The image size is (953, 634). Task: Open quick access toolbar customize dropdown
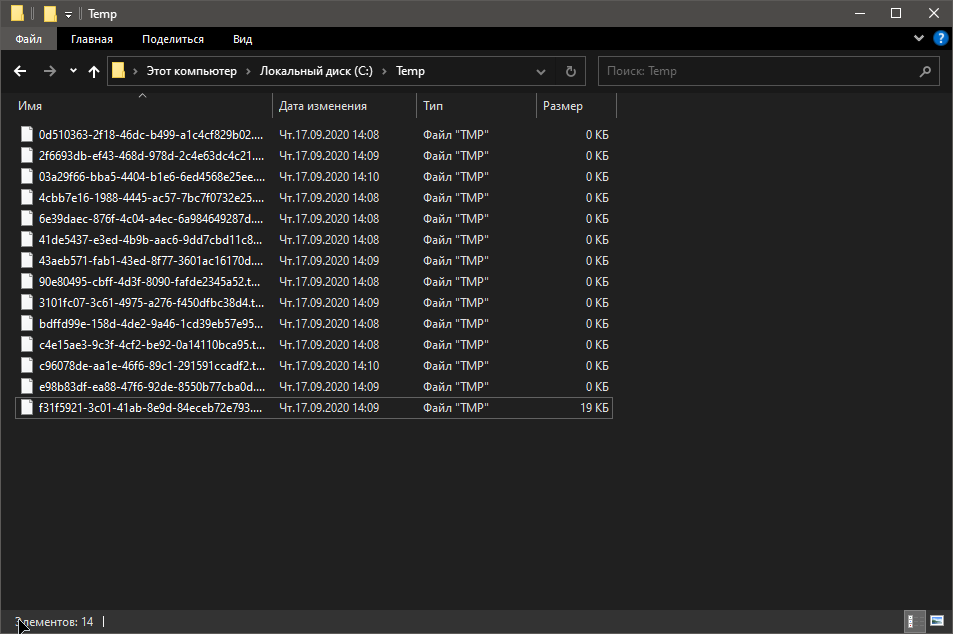tap(68, 14)
